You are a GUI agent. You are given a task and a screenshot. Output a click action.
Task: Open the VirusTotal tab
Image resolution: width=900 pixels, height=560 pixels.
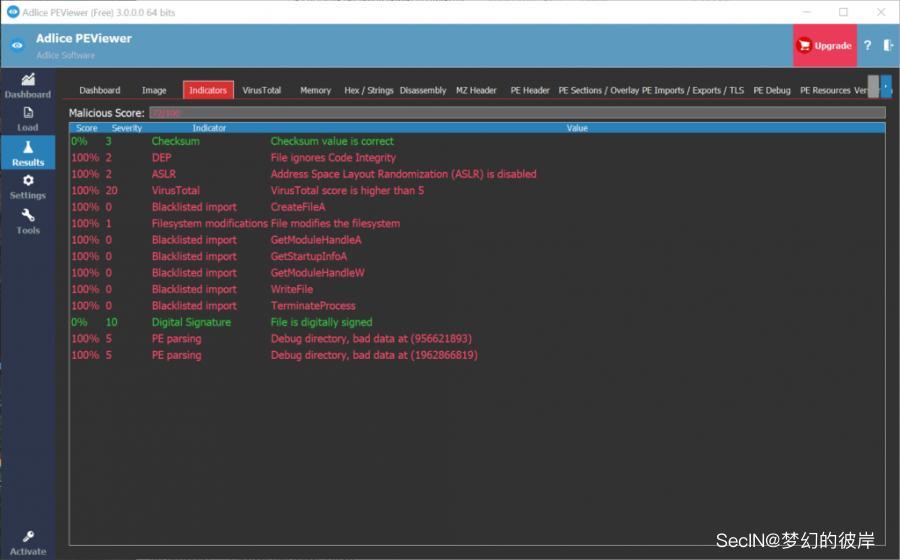[262, 90]
